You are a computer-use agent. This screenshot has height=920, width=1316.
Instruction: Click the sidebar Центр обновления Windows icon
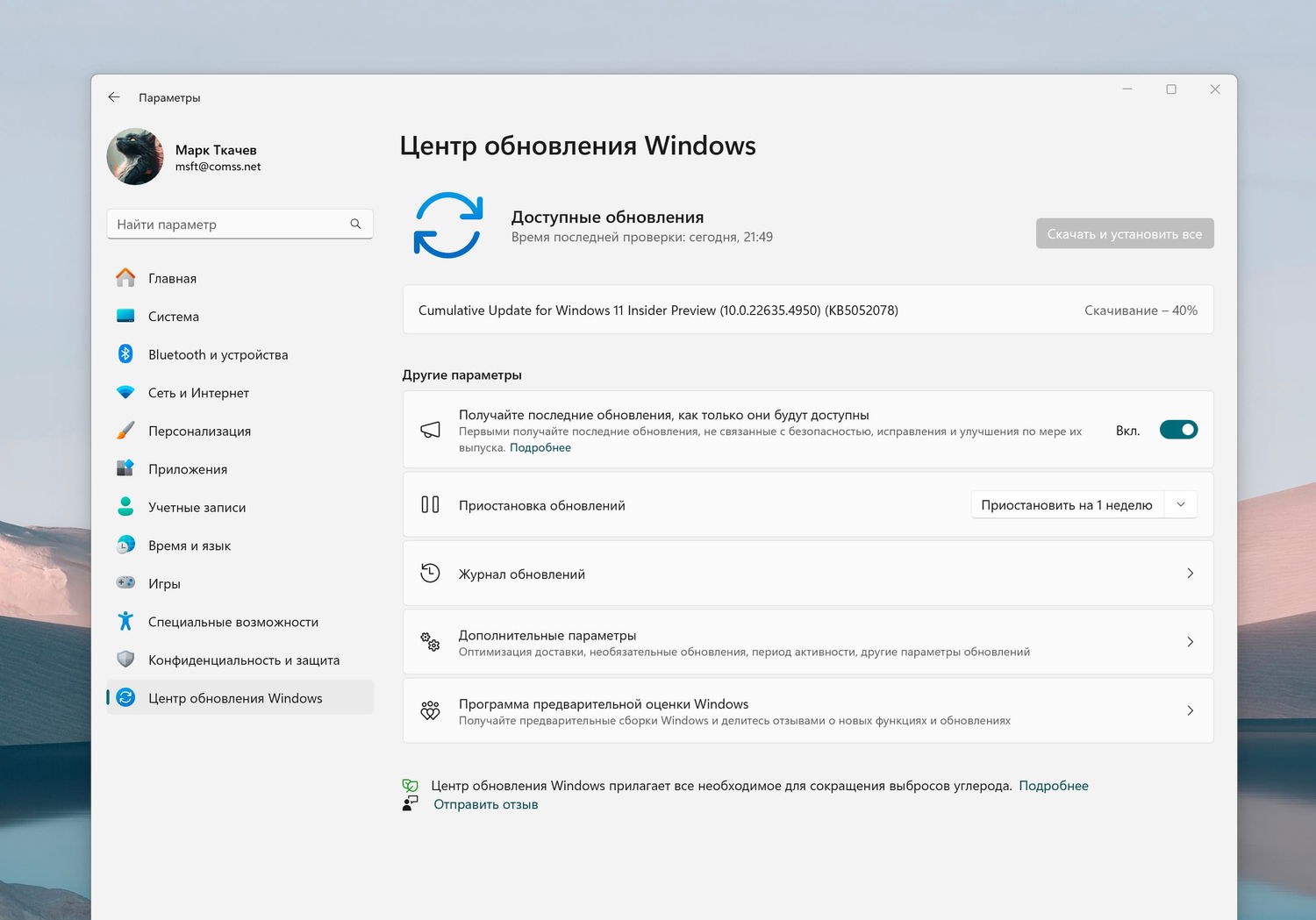point(125,697)
